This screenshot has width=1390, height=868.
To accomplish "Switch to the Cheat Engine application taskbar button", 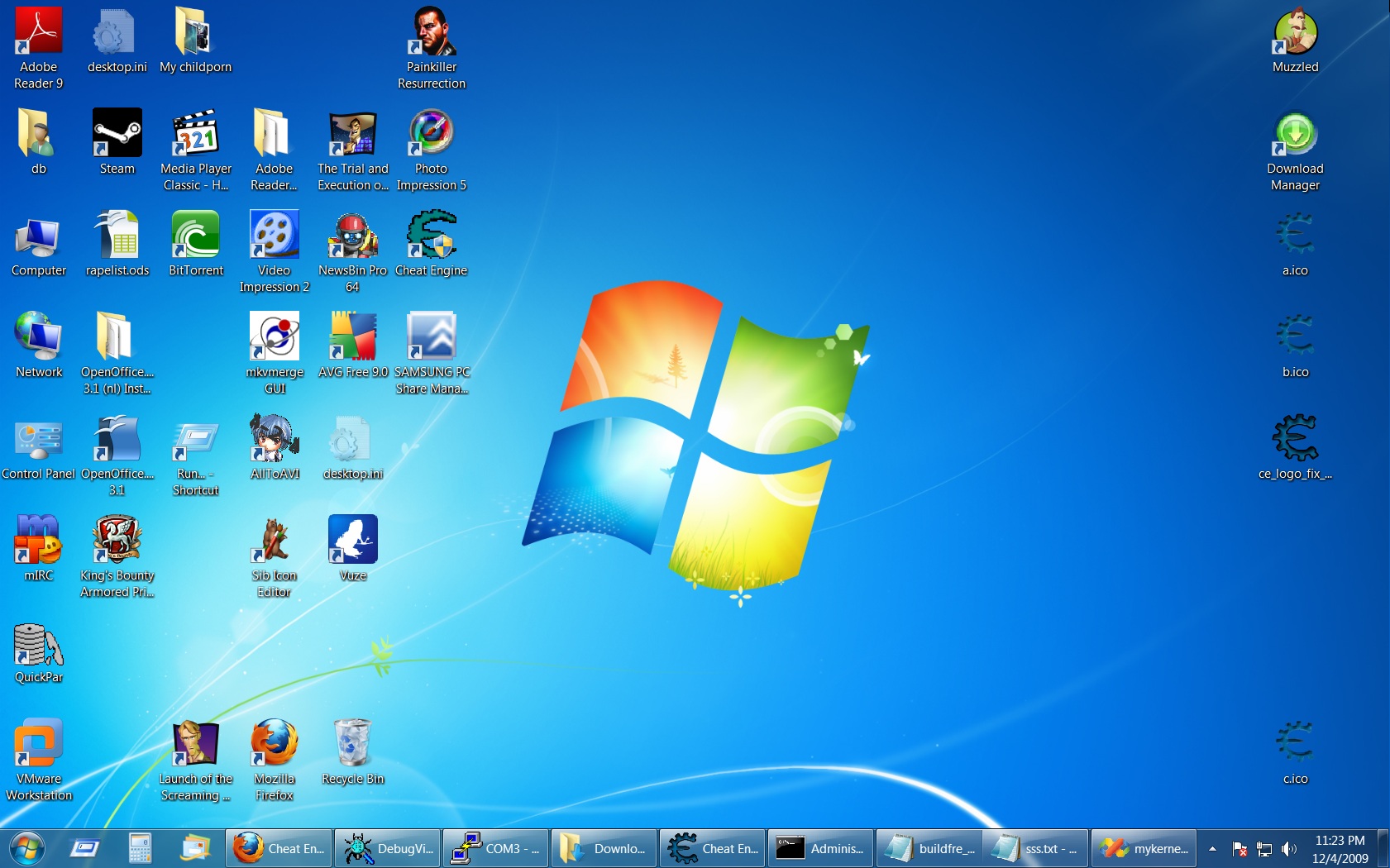I will [x=713, y=848].
